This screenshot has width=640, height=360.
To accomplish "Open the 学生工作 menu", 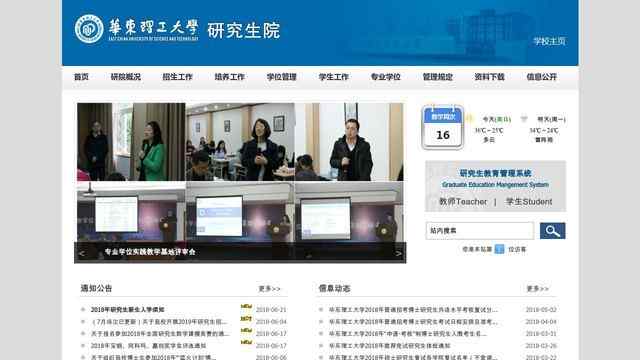I will coord(333,77).
